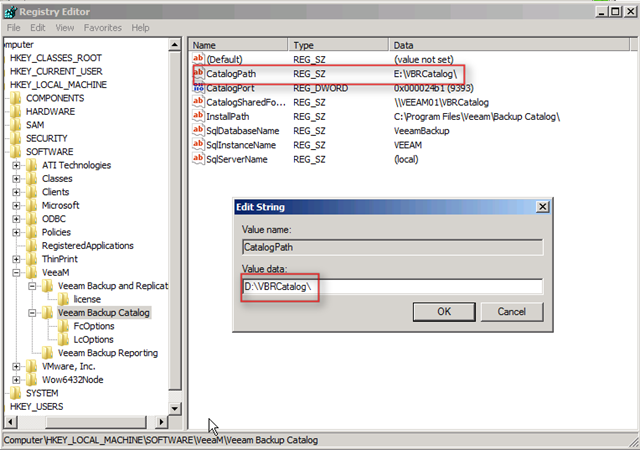Expand the Microsoft registry key

[x=17, y=205]
